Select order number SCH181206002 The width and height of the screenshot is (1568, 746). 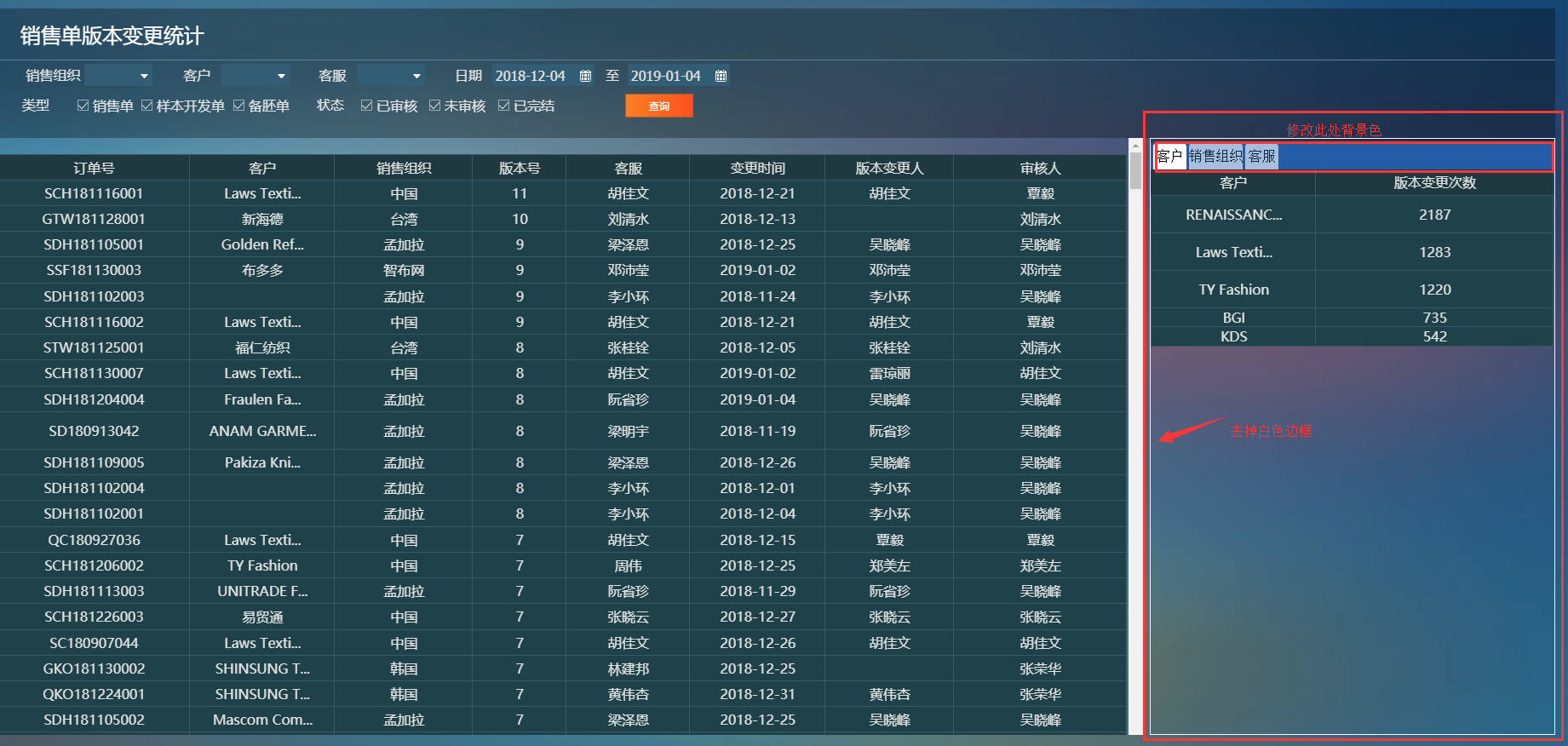[x=94, y=565]
